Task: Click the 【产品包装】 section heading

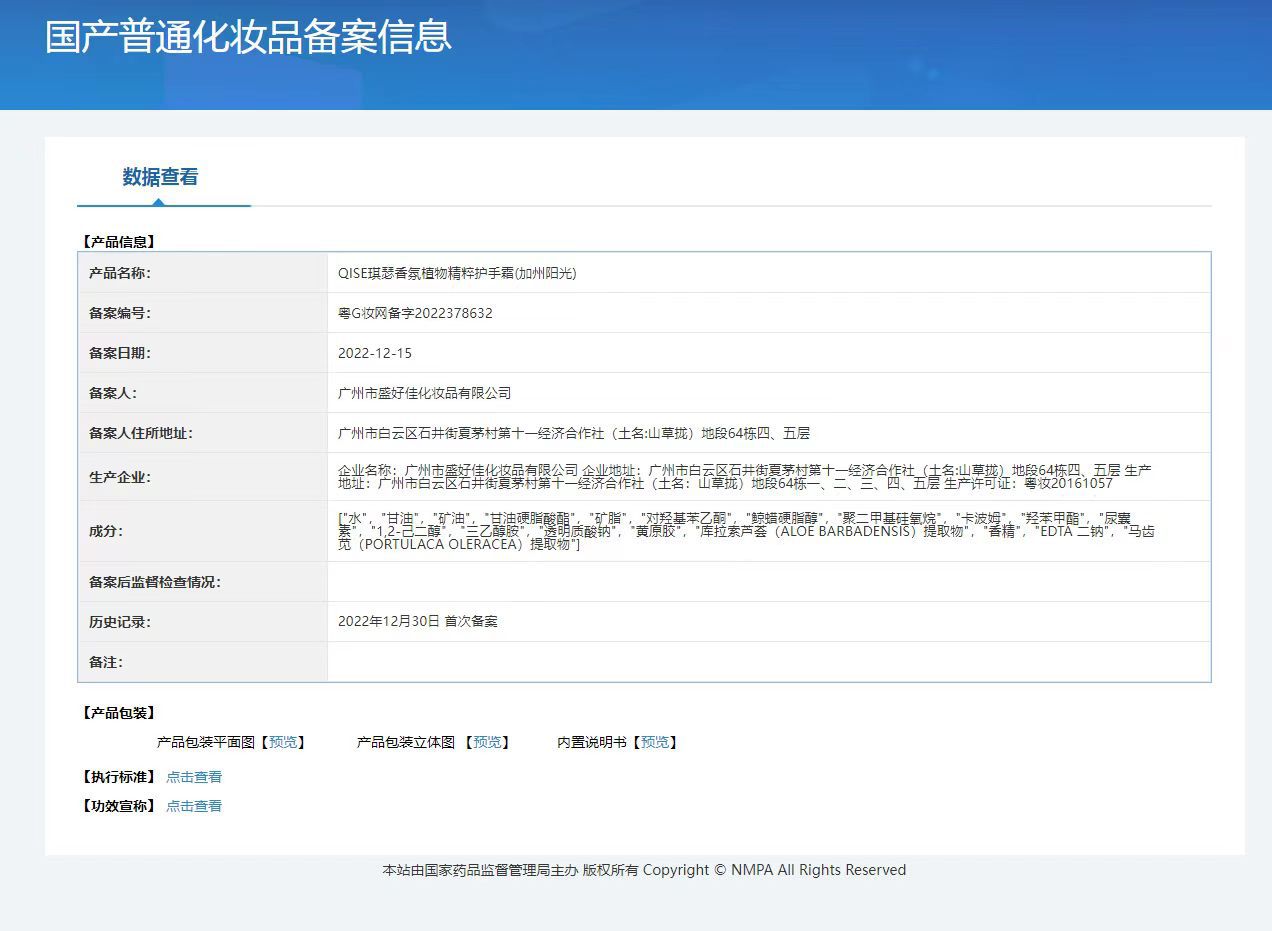Action: point(118,713)
